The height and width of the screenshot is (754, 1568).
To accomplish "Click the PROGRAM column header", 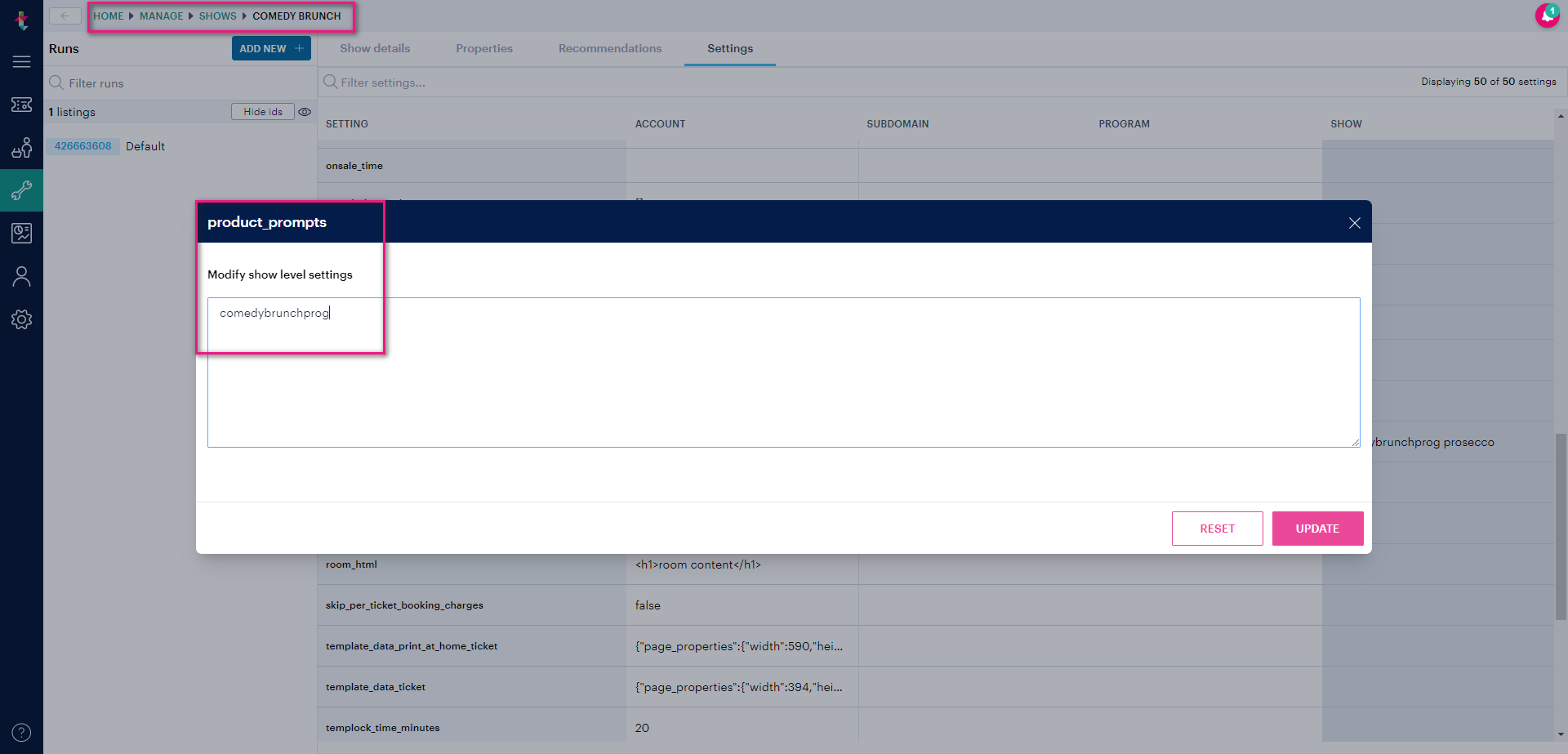I will pos(1124,124).
